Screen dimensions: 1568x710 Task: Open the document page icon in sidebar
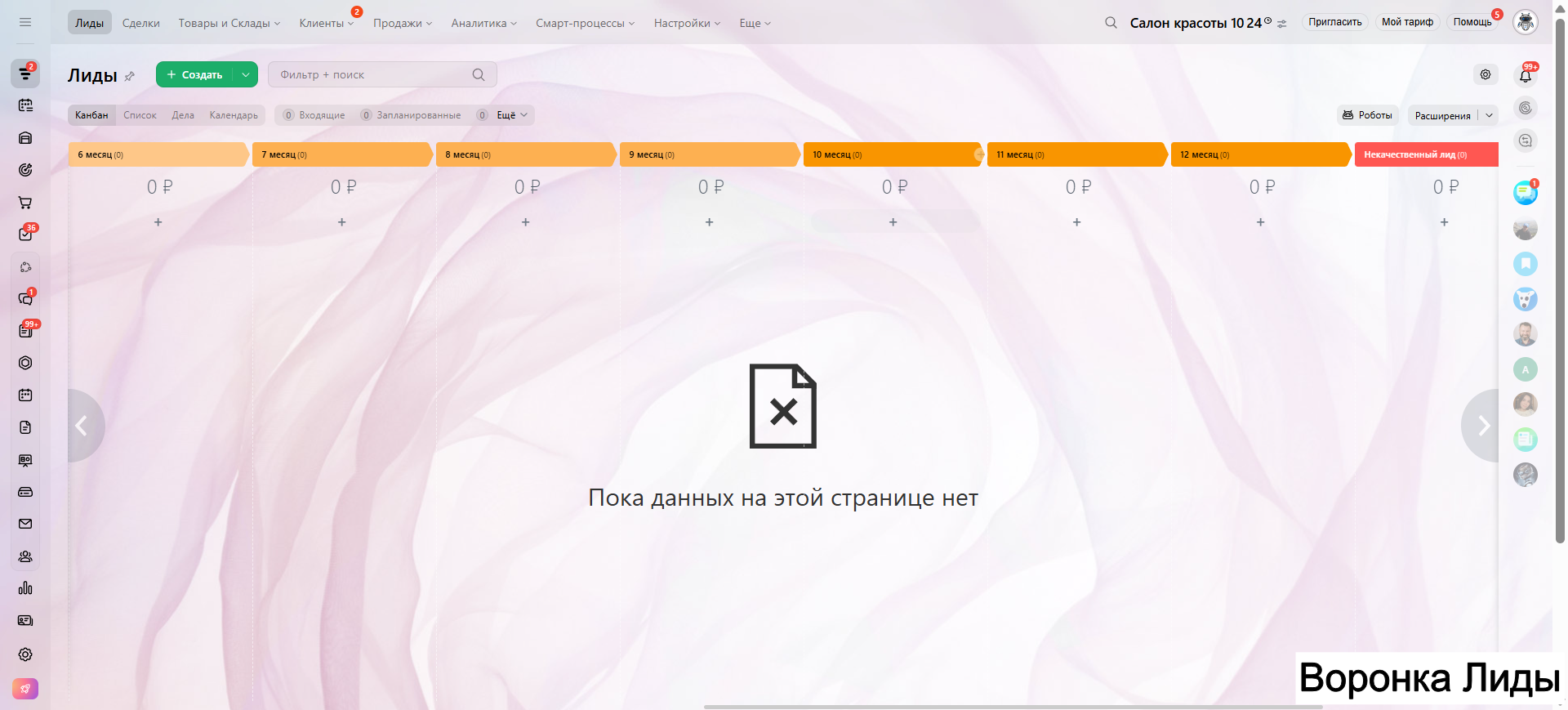click(25, 427)
